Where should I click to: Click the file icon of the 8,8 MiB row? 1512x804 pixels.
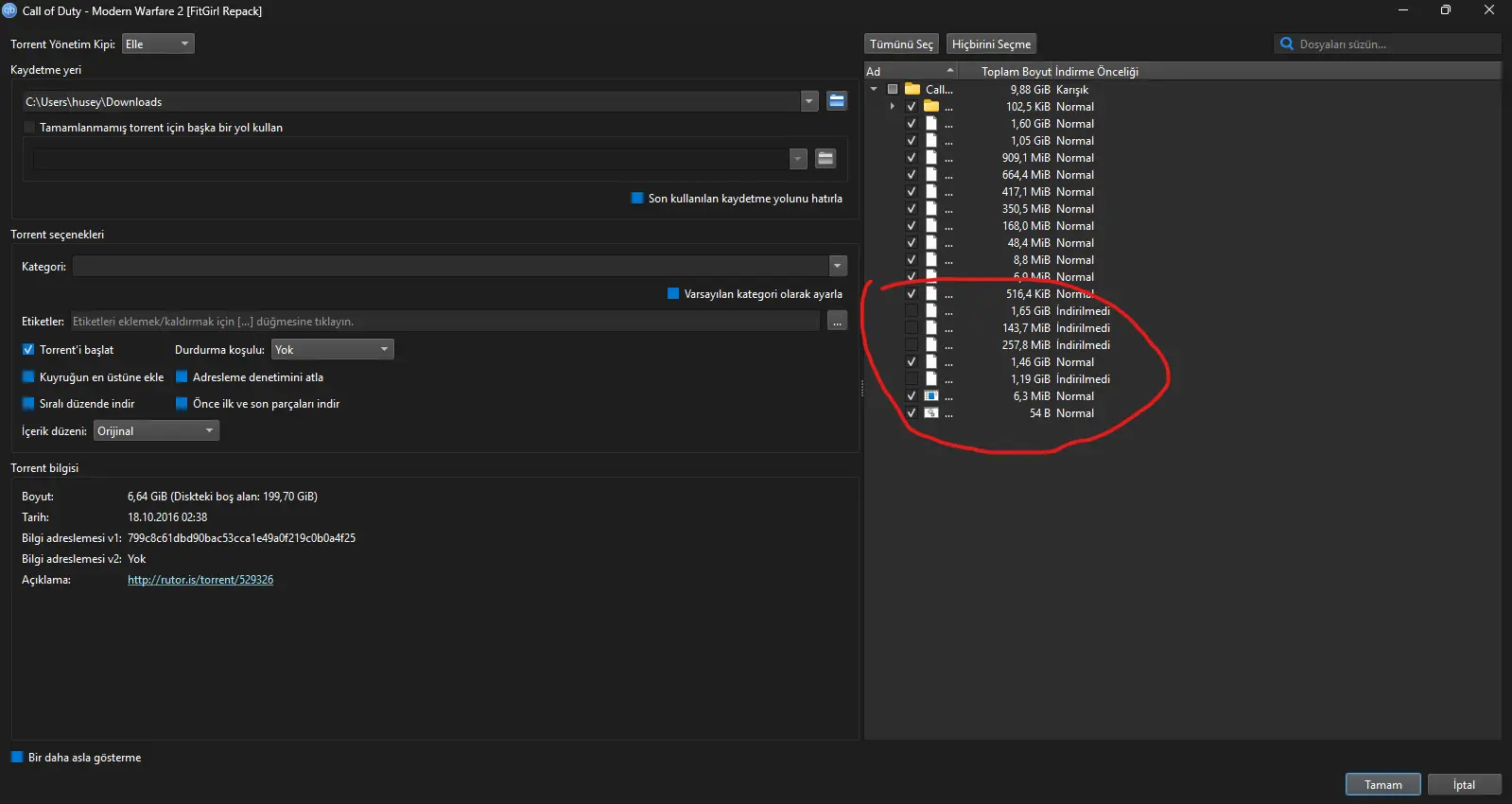click(931, 259)
